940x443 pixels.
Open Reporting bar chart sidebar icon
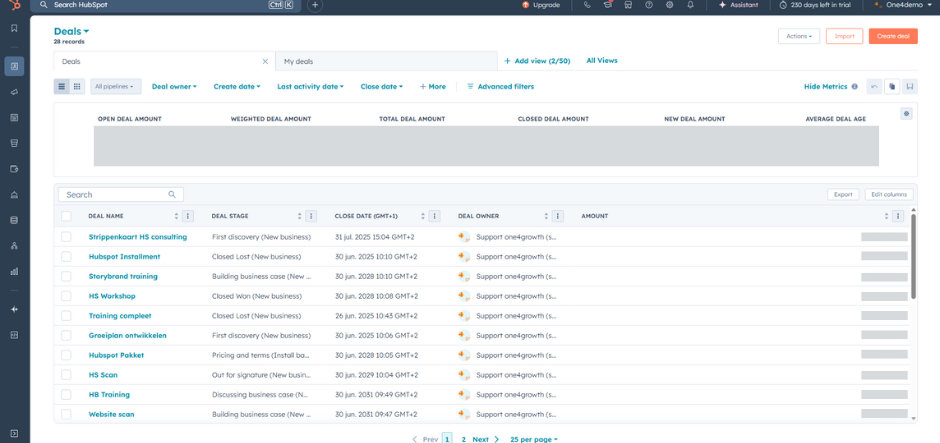pyautogui.click(x=14, y=270)
